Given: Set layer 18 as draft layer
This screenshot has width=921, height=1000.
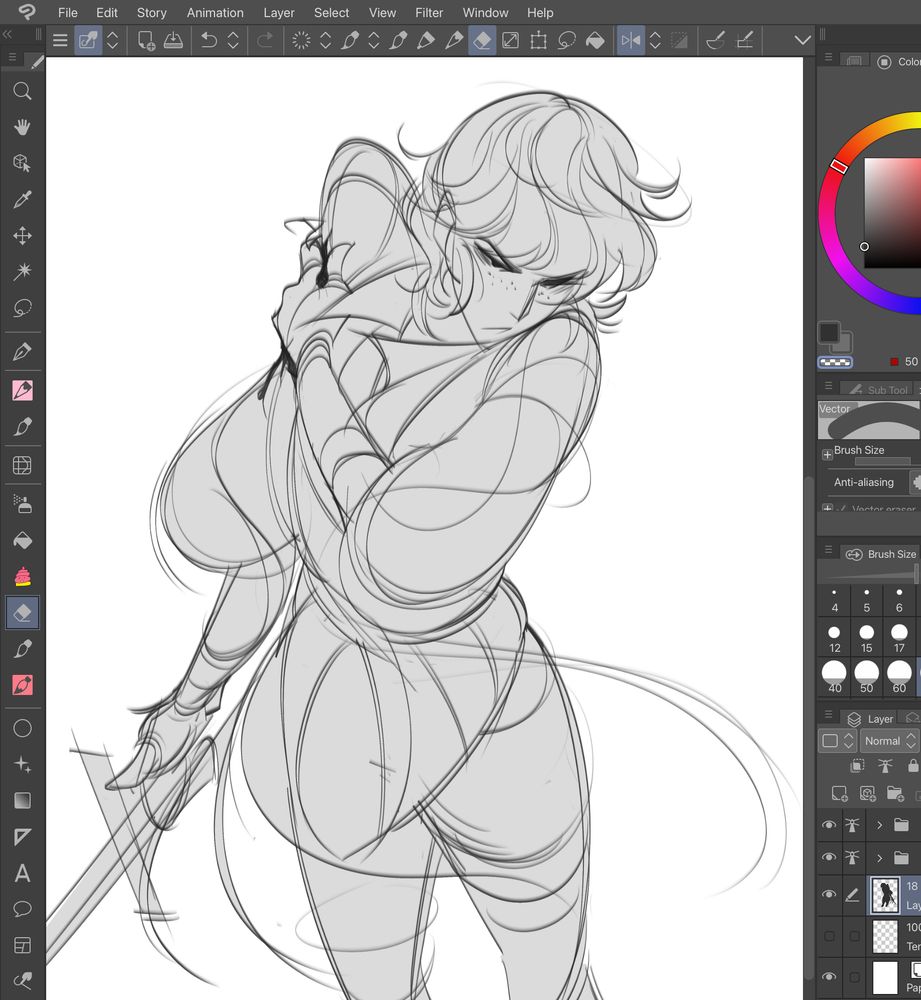Looking at the screenshot, I should click(x=852, y=894).
